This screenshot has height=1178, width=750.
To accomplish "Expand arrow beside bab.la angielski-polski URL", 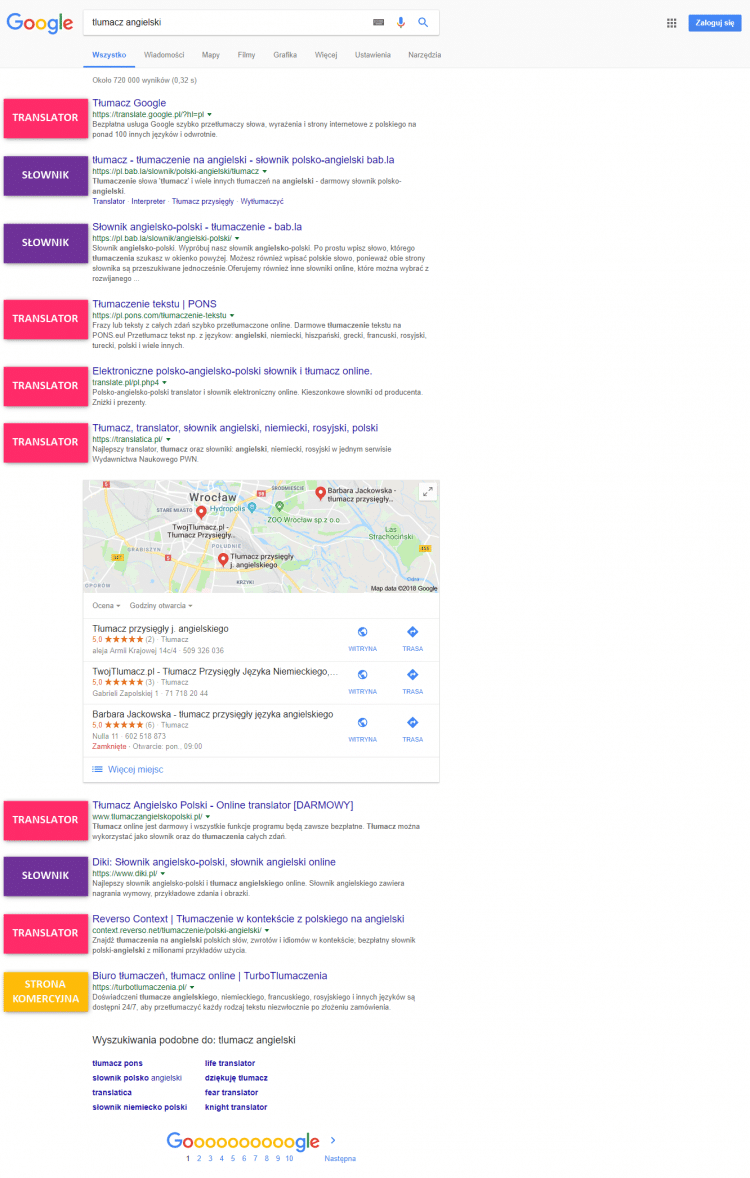I will coord(237,239).
